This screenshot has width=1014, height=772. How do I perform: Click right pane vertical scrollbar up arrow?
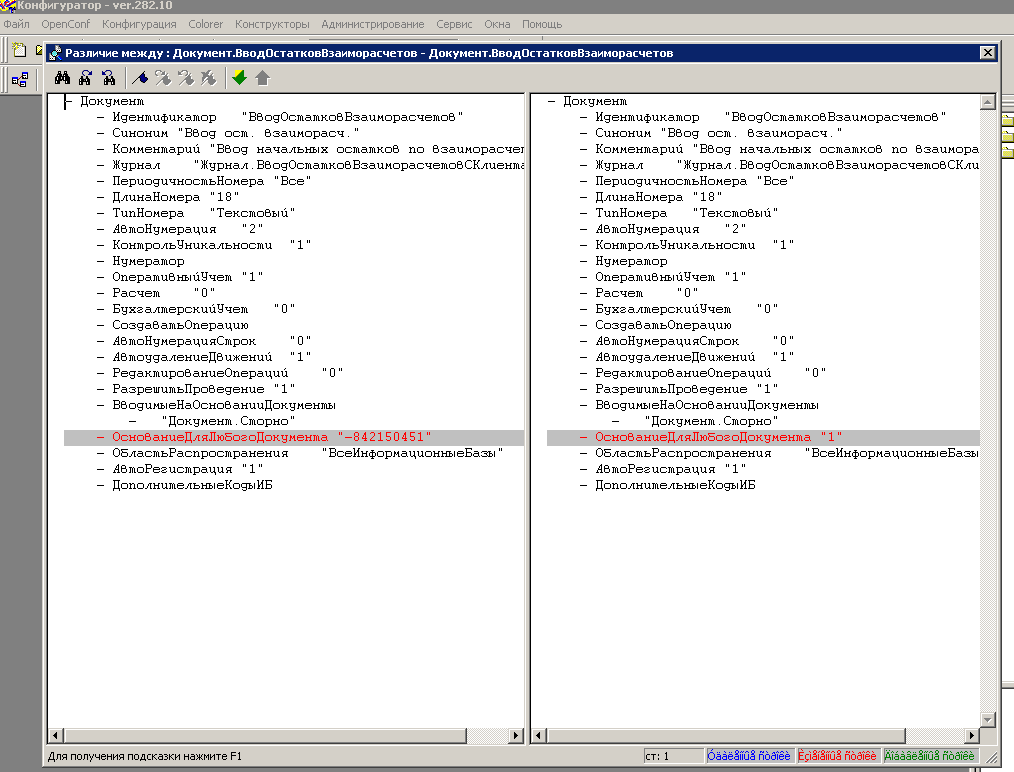tap(988, 102)
